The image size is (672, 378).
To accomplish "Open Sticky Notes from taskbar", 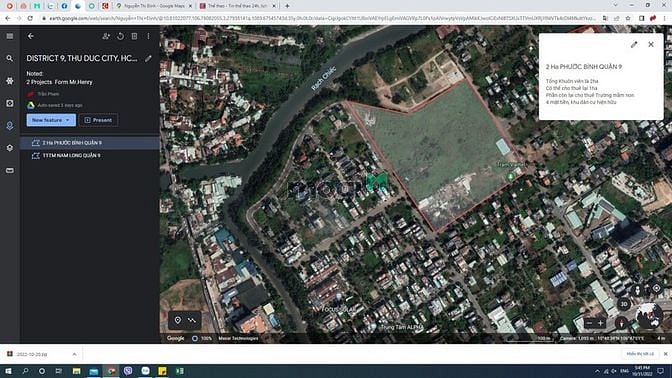I will click(162, 371).
